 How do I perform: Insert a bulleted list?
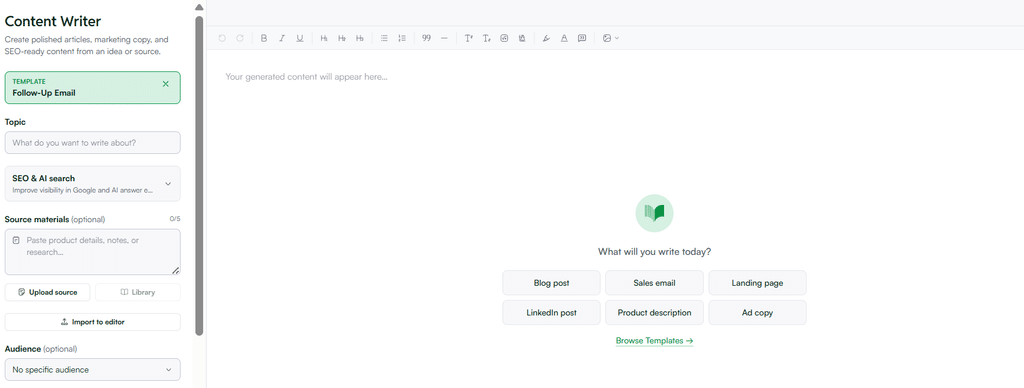[384, 39]
